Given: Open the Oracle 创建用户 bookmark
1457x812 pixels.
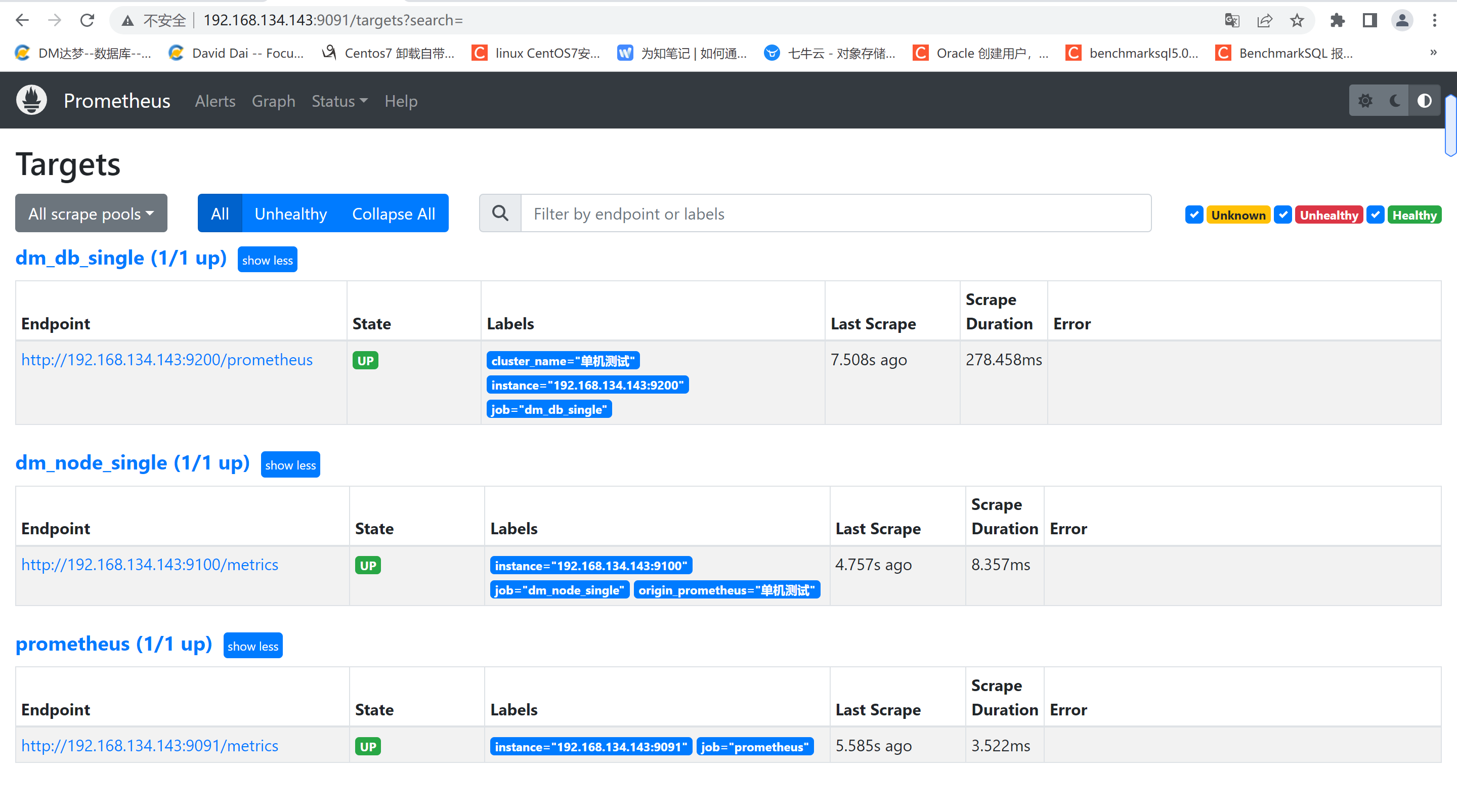Looking at the screenshot, I should pyautogui.click(x=981, y=53).
